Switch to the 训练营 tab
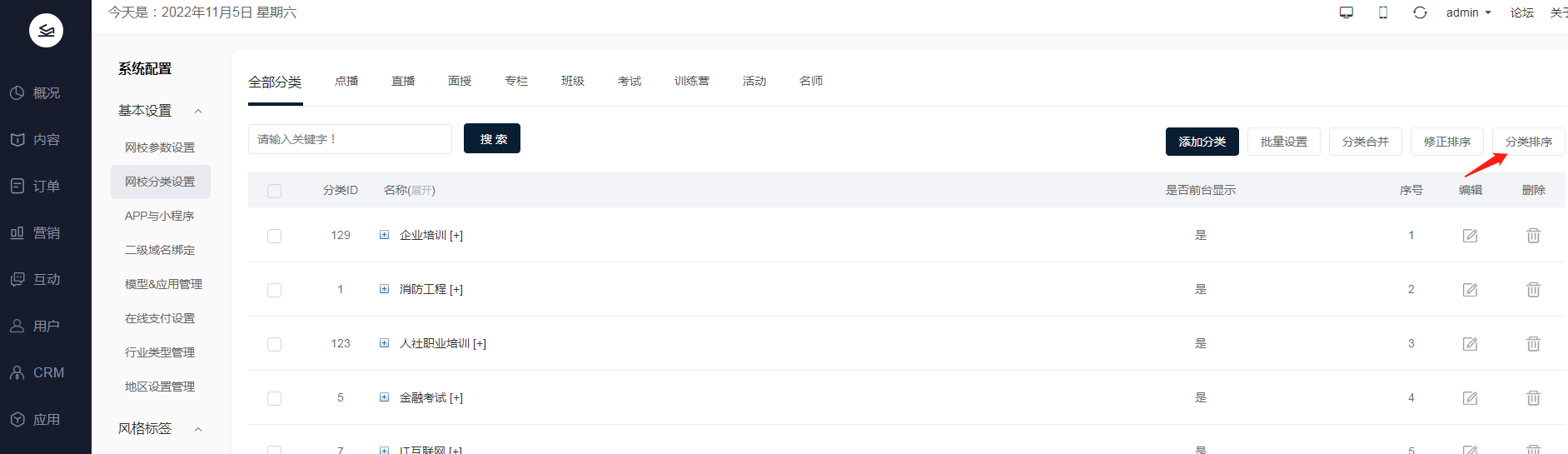Viewport: 1568px width, 454px height. [x=691, y=81]
